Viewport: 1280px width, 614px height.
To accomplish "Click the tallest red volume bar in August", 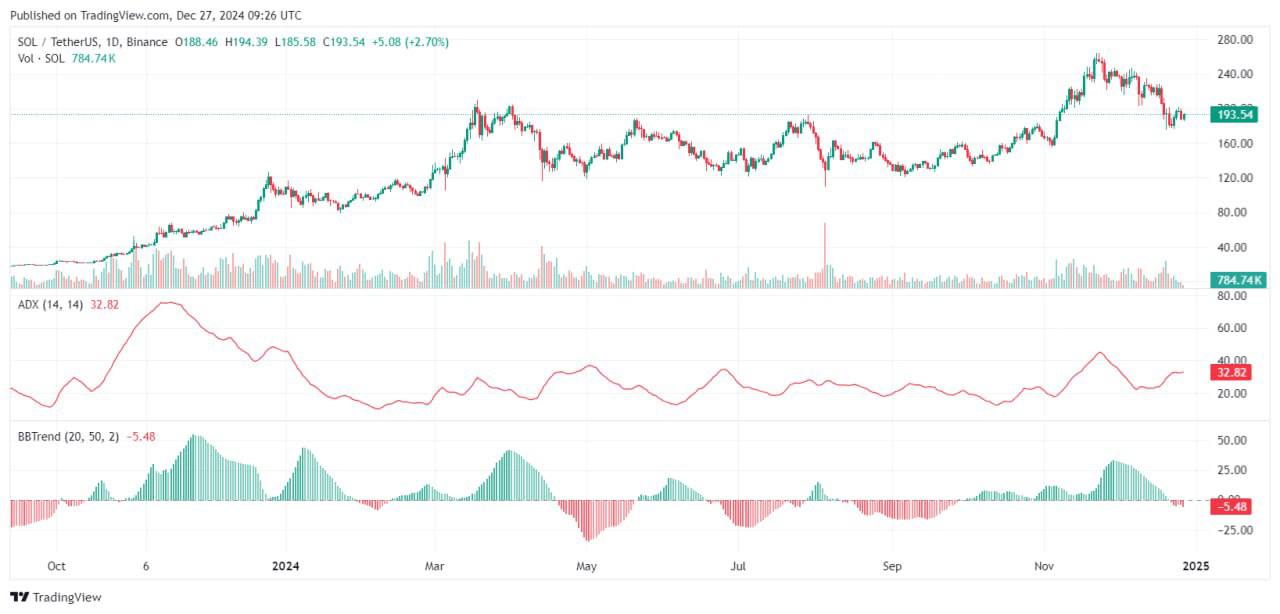I will point(825,255).
